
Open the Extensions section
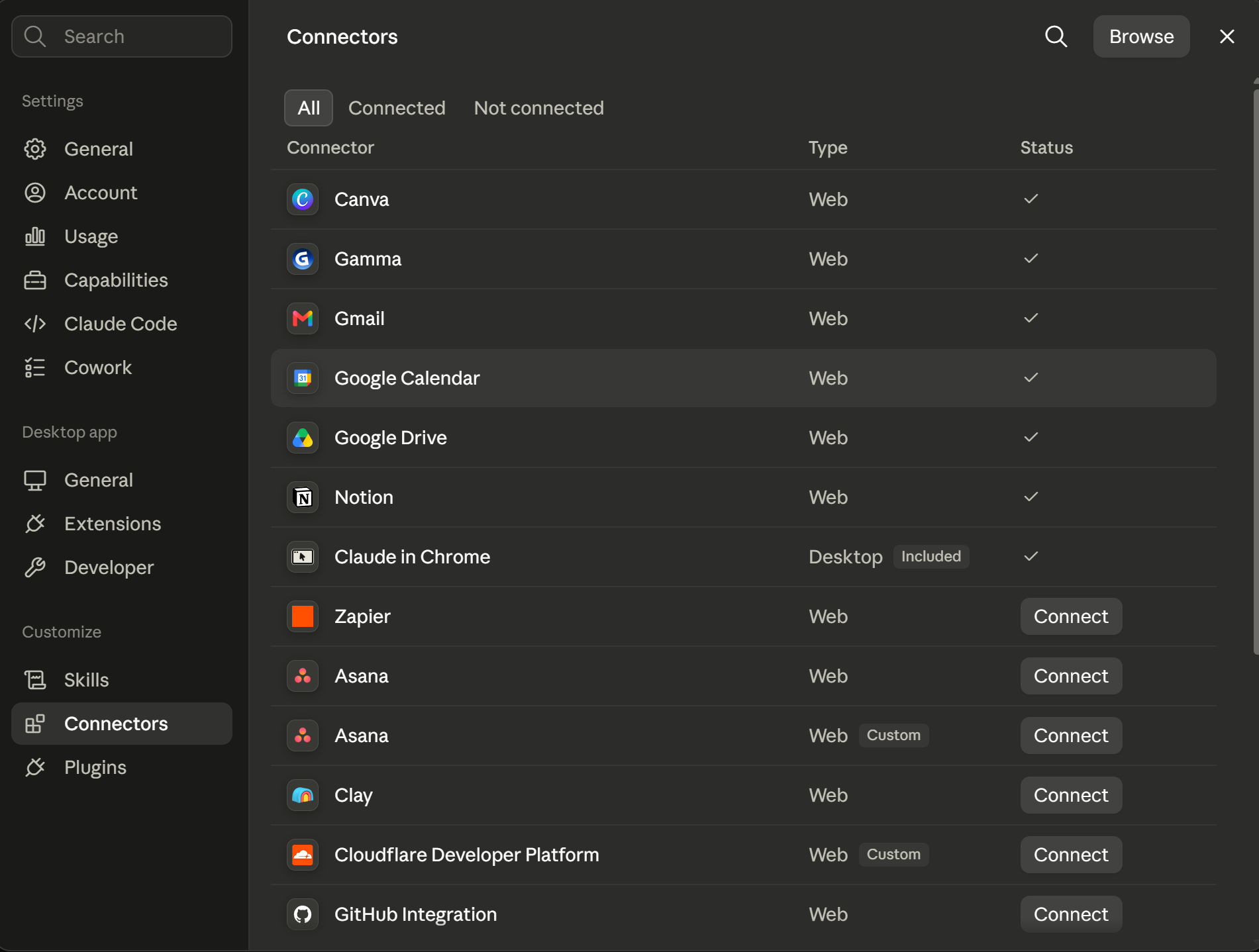point(122,524)
